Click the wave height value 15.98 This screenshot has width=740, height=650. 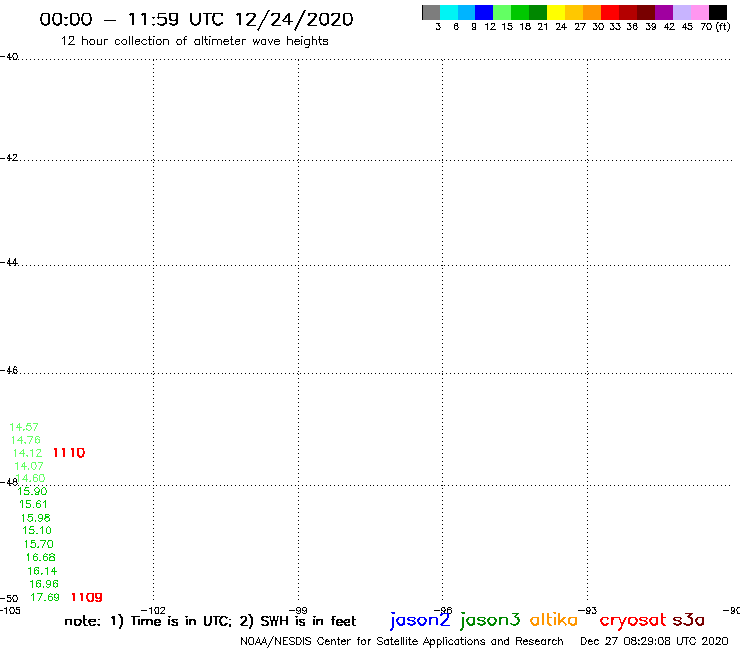tap(35, 518)
